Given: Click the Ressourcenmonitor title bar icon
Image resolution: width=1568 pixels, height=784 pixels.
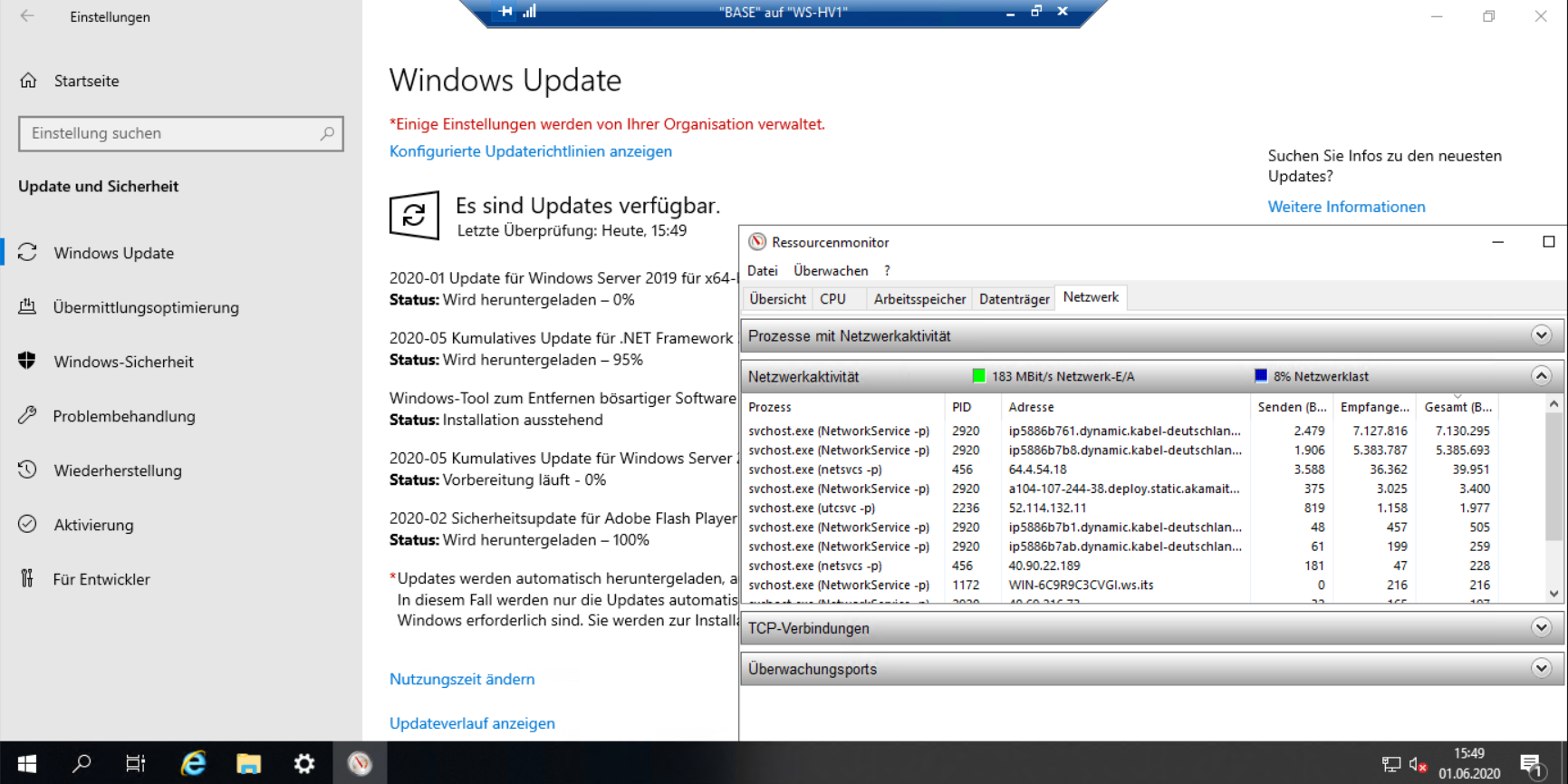Looking at the screenshot, I should tap(757, 242).
